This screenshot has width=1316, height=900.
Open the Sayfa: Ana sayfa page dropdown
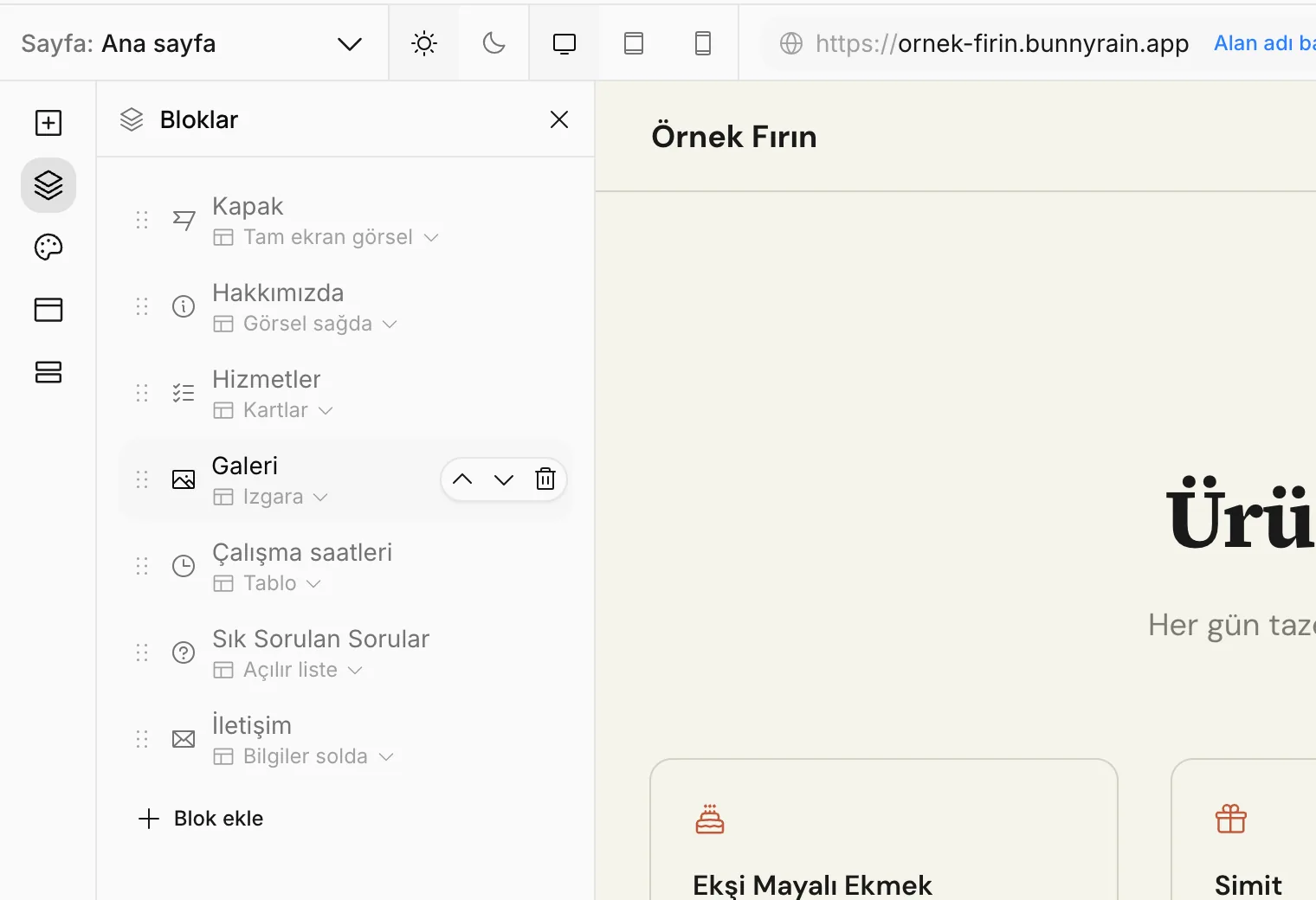(192, 43)
